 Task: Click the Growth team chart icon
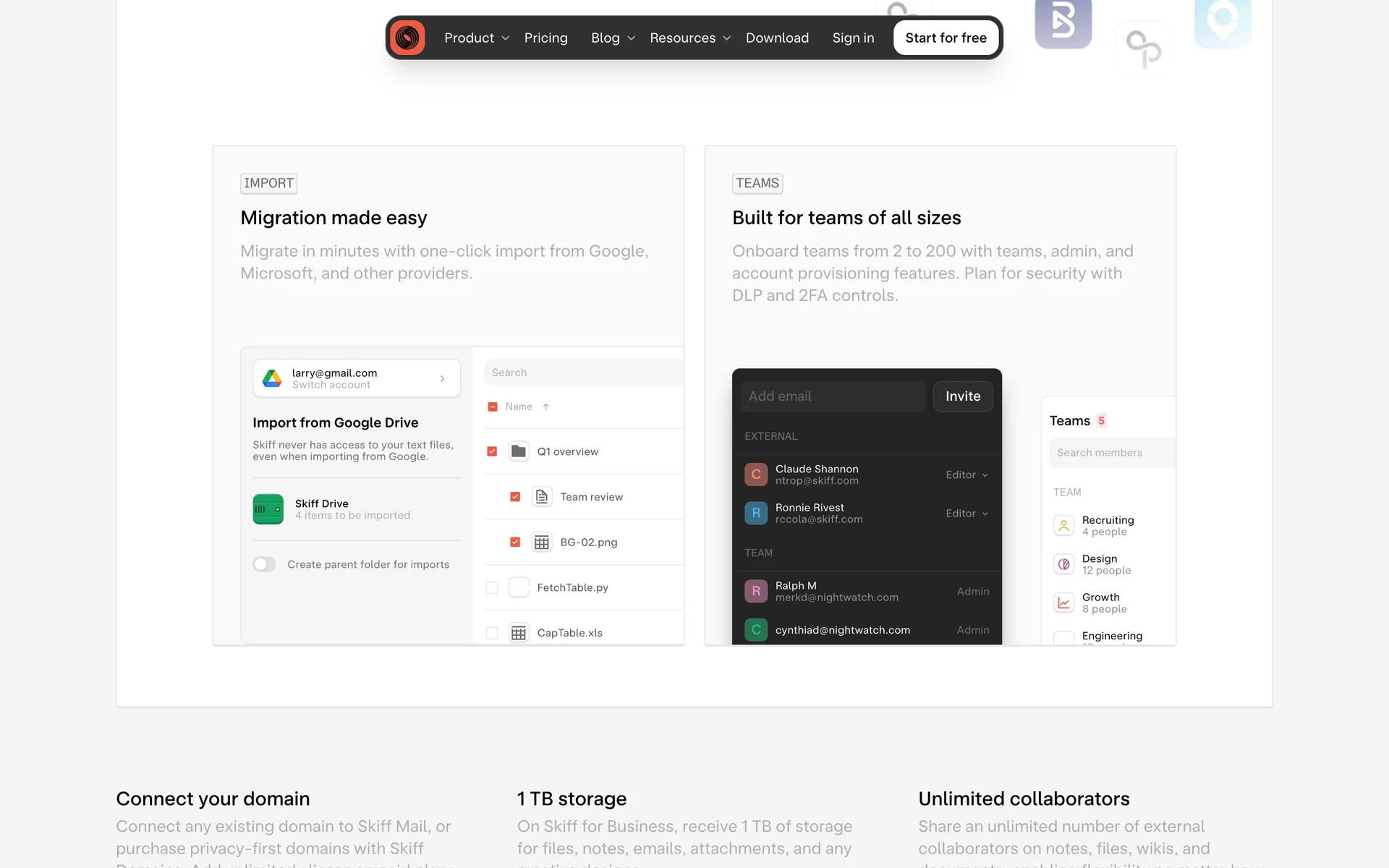point(1063,603)
